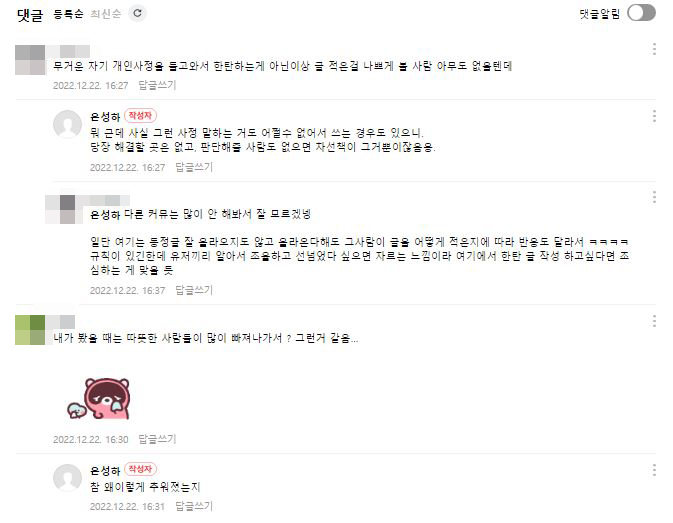The image size is (673, 523).
Task: Click 답글쓰기 under the 16:31 reply
Action: (x=194, y=506)
